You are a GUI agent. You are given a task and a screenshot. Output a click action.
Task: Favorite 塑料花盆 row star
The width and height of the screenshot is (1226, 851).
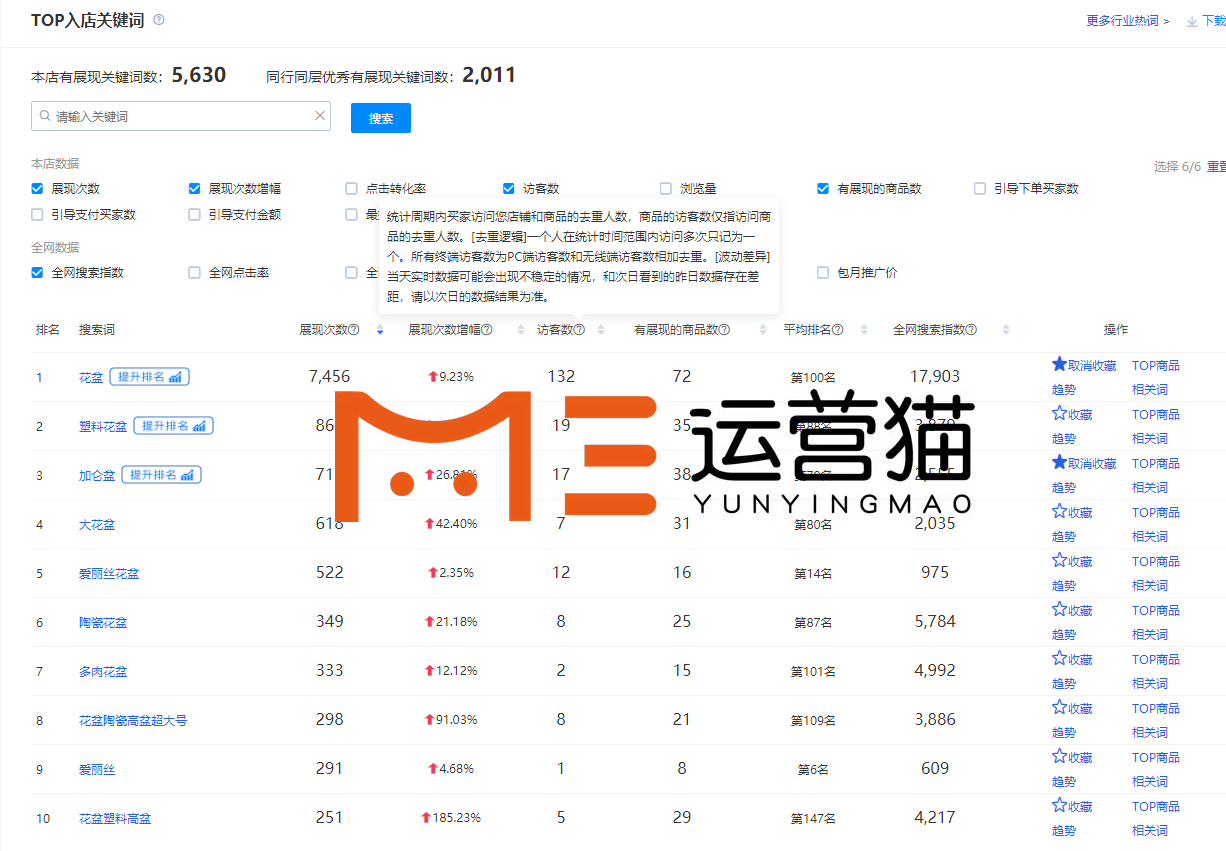click(x=1059, y=414)
